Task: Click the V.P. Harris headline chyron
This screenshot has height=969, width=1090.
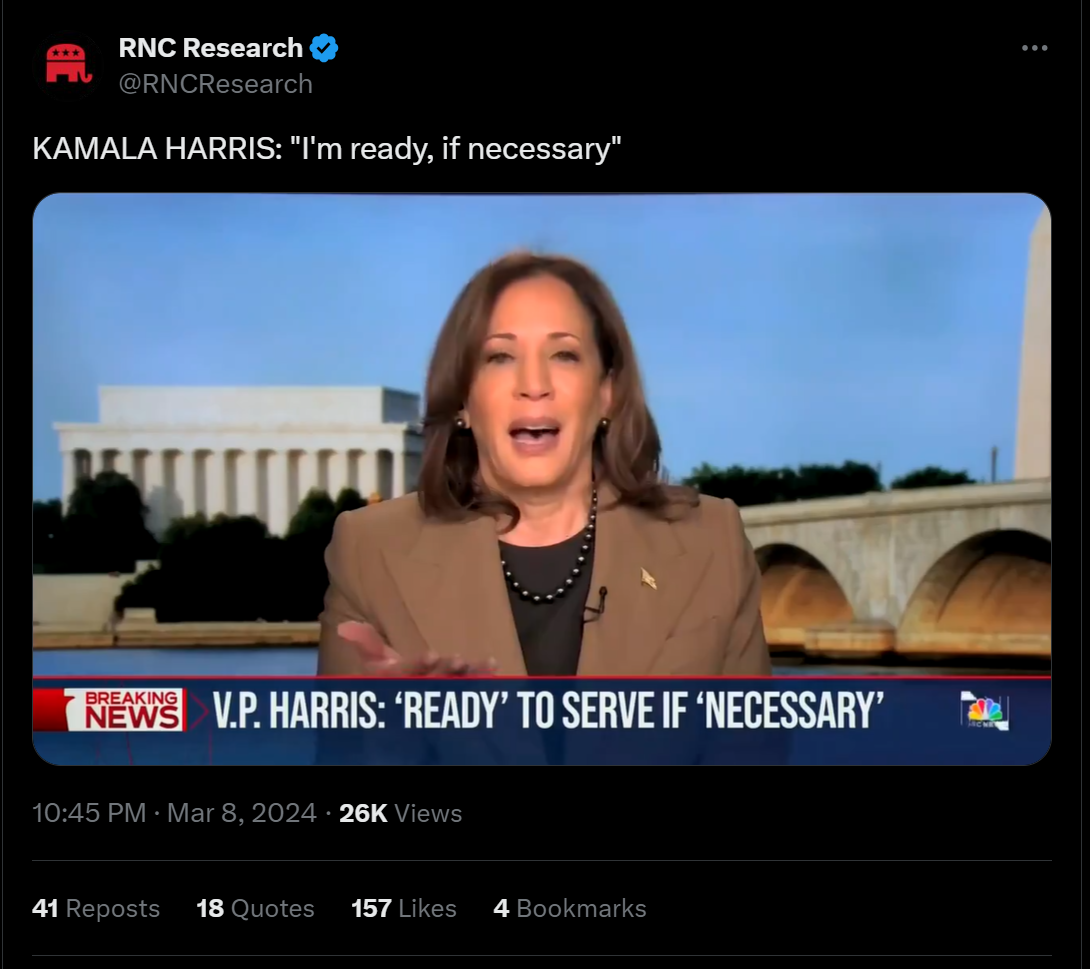Action: click(548, 710)
